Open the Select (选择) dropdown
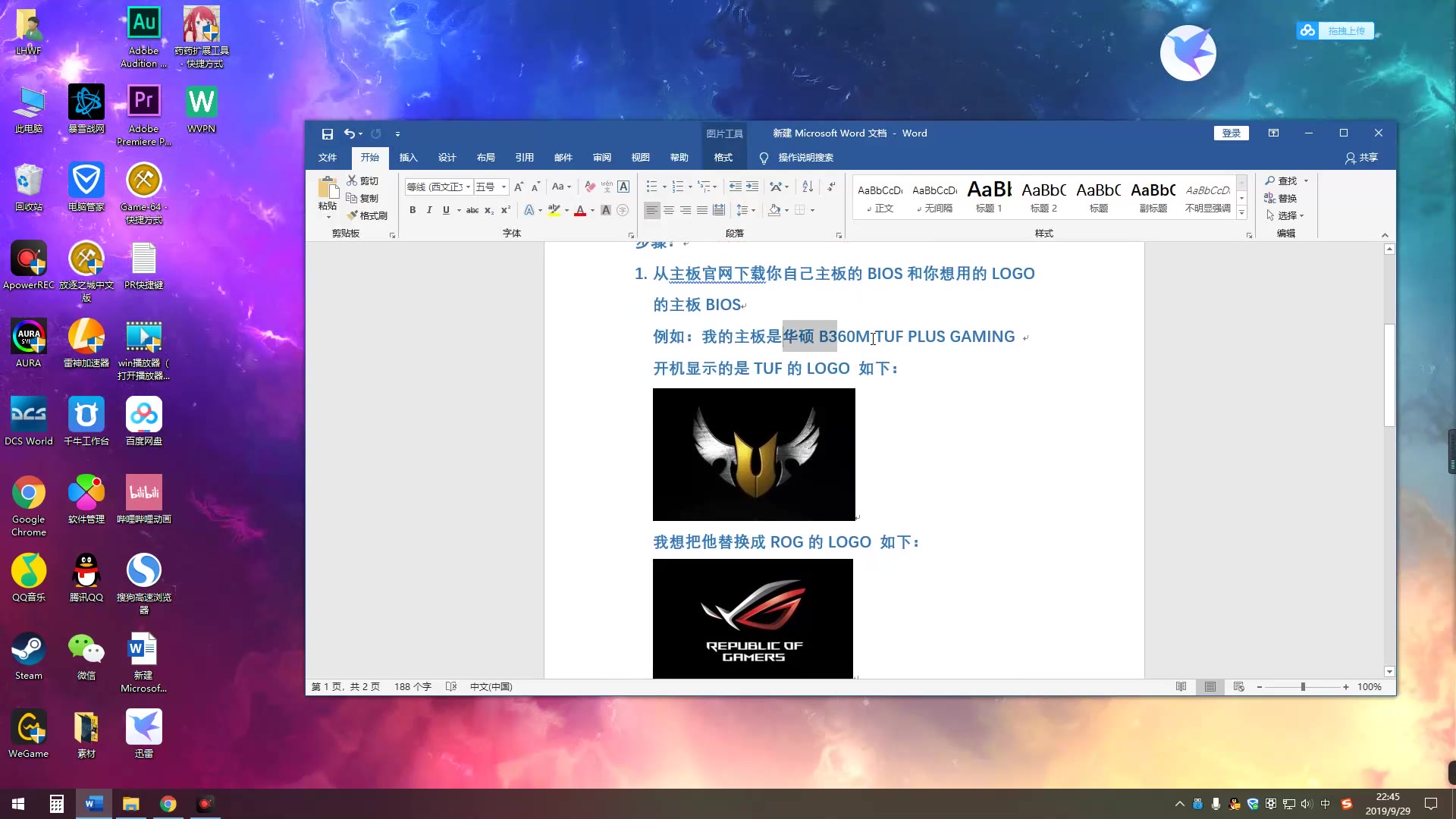 [1285, 215]
